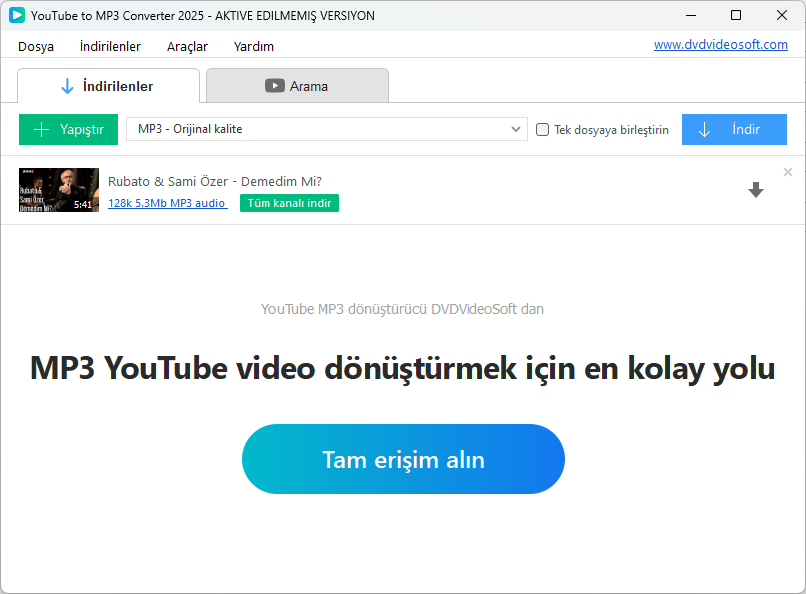Download the Rubato & Sami Özer track arrow icon
This screenshot has height=594, width=806.
pyautogui.click(x=756, y=190)
